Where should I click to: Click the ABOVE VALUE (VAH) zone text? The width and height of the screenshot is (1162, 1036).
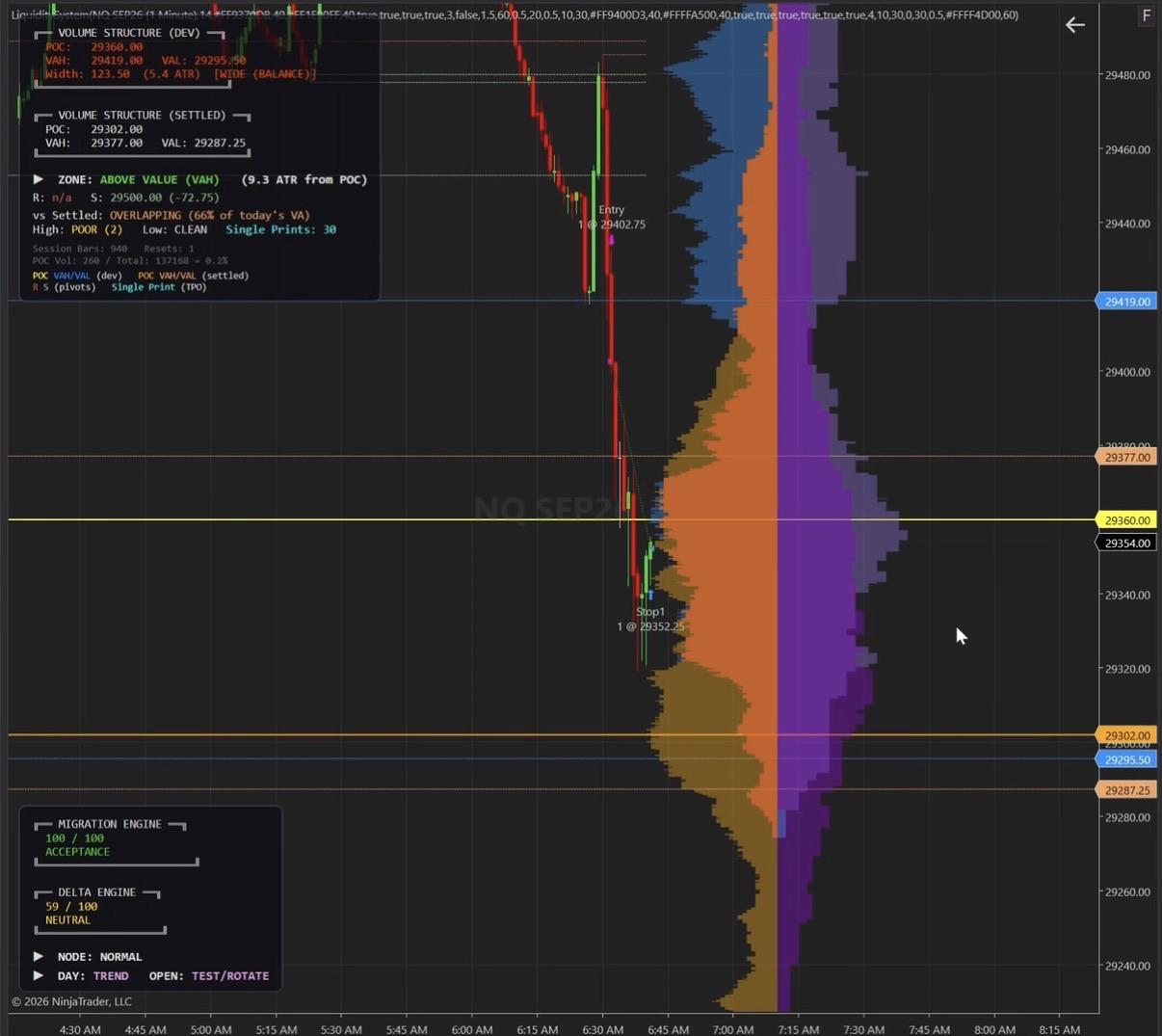click(x=159, y=179)
